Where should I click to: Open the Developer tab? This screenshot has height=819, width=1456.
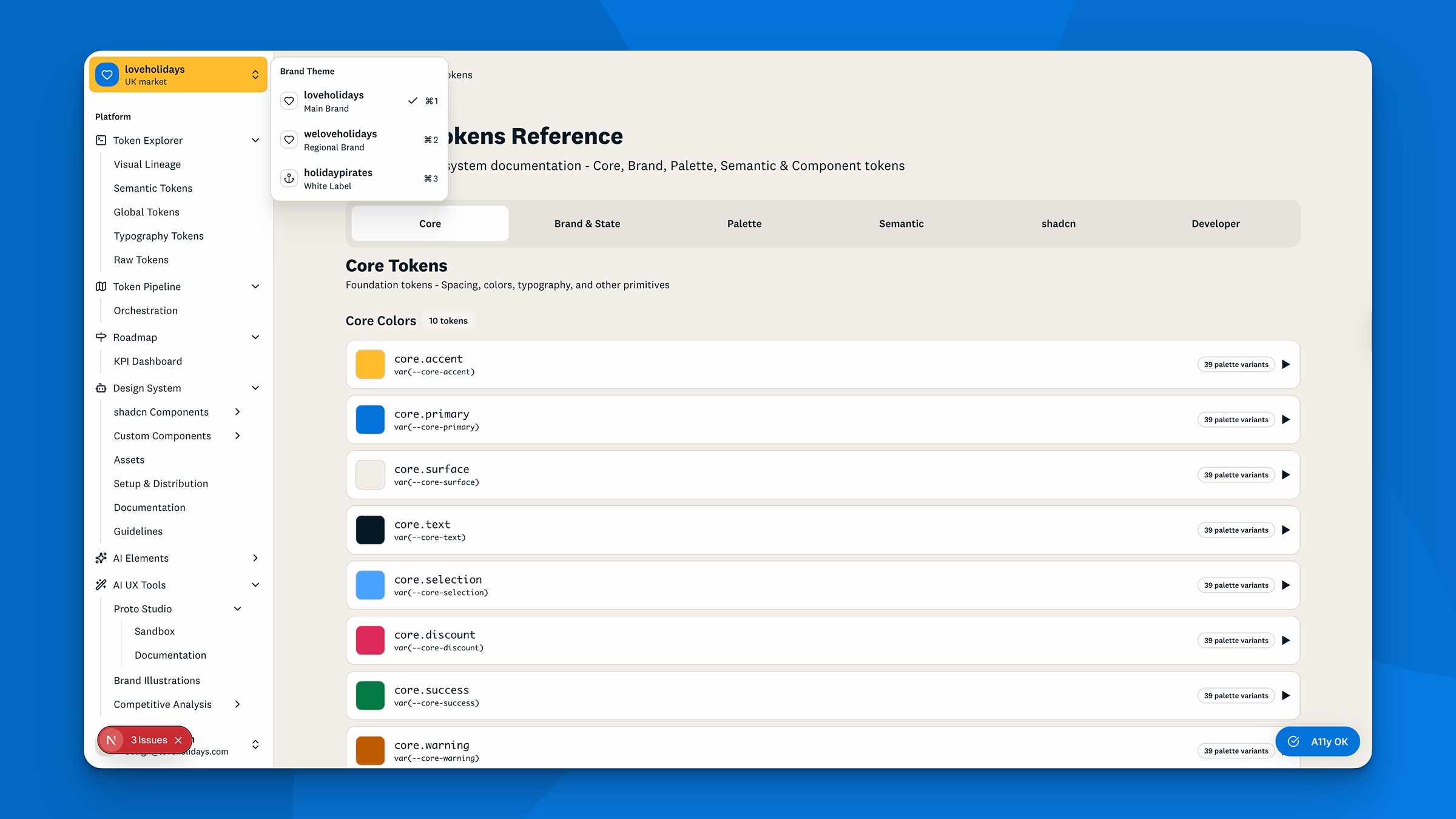pos(1215,224)
